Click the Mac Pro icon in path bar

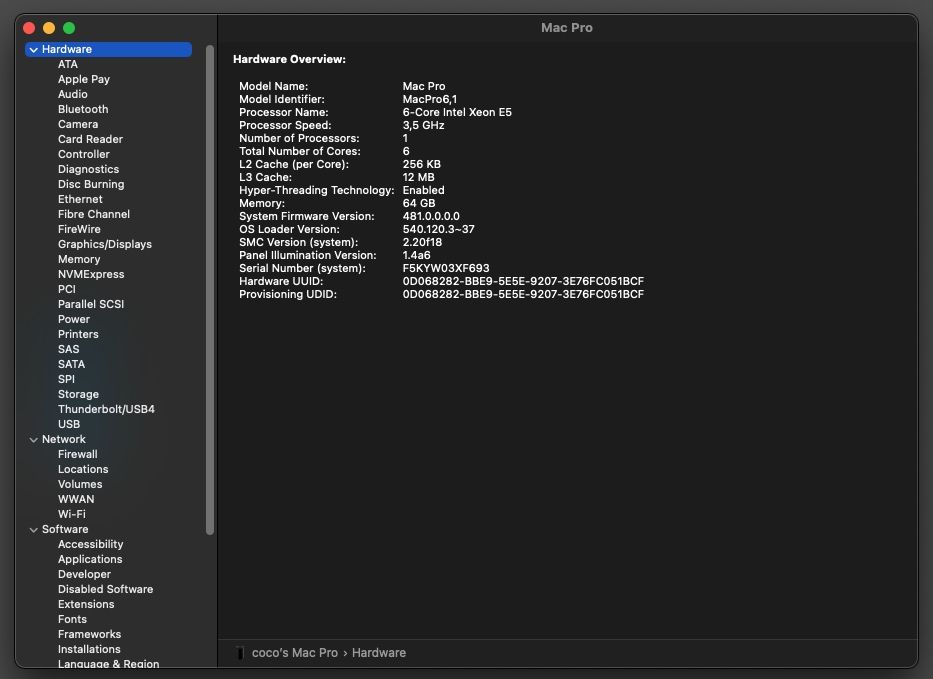click(x=240, y=653)
